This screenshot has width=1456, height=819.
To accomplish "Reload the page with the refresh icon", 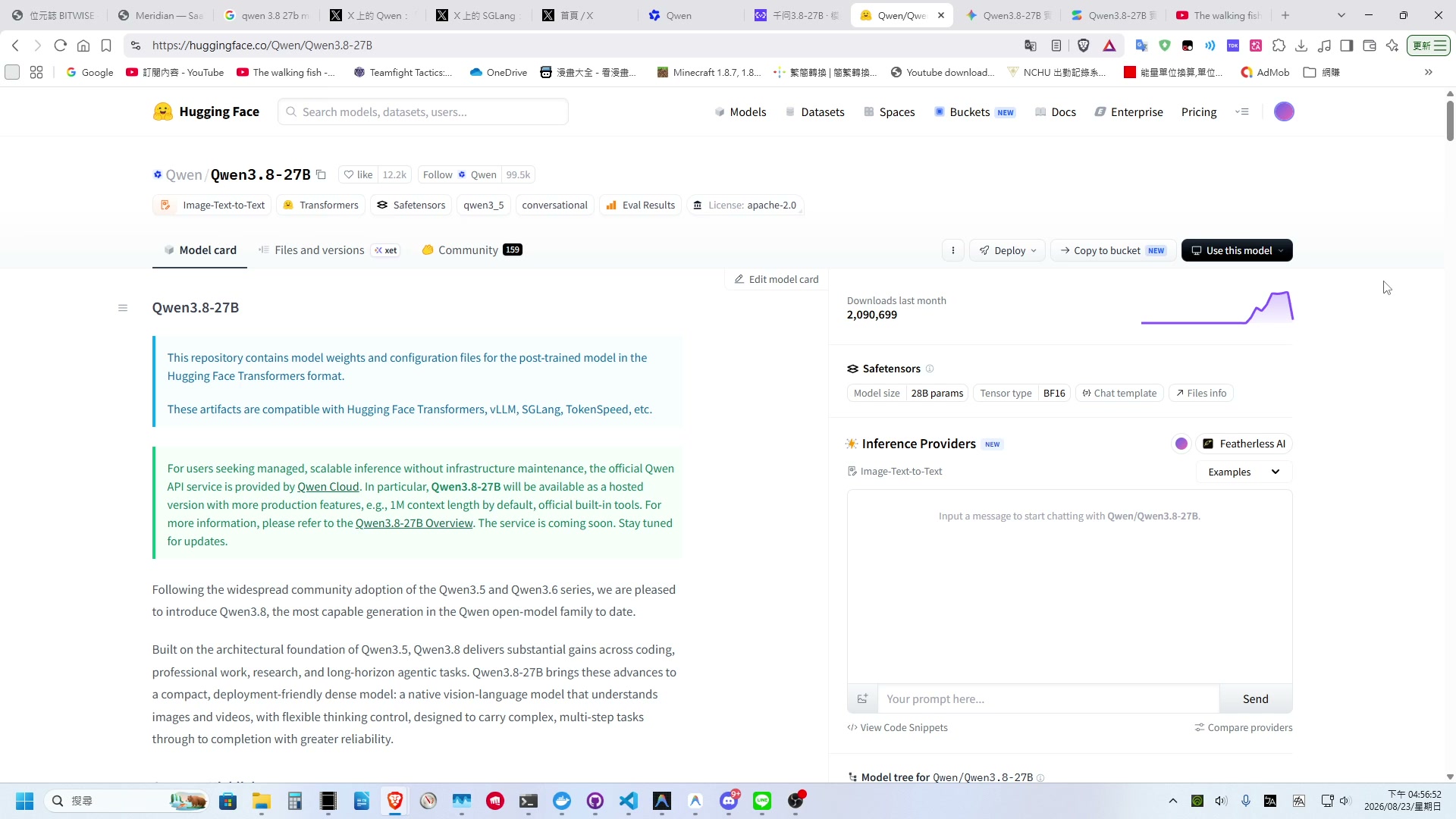I will (61, 45).
